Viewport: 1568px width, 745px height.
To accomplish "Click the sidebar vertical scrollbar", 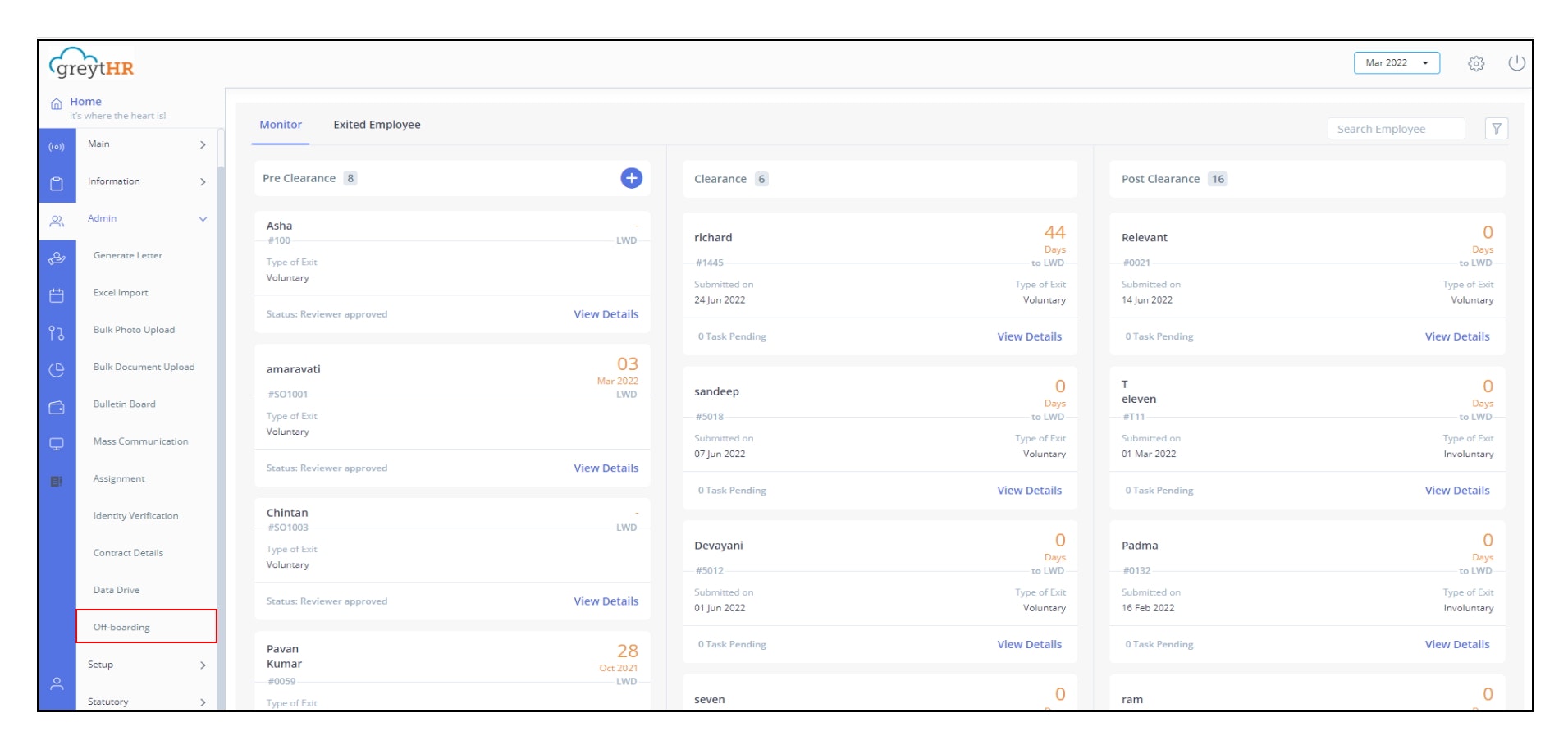I will pos(220,418).
